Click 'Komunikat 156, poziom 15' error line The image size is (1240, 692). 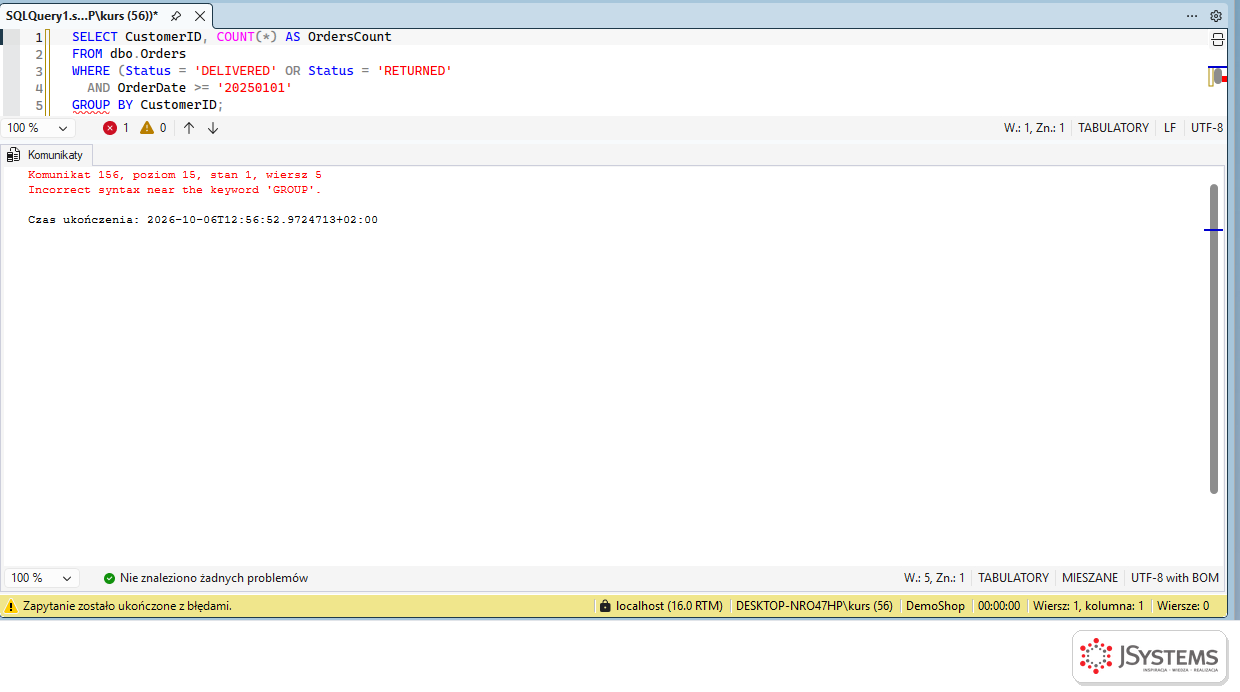pos(175,175)
